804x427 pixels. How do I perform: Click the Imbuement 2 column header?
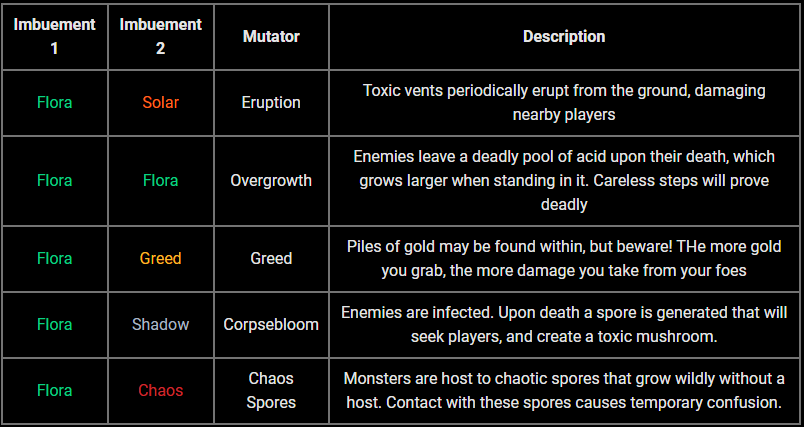(x=161, y=36)
